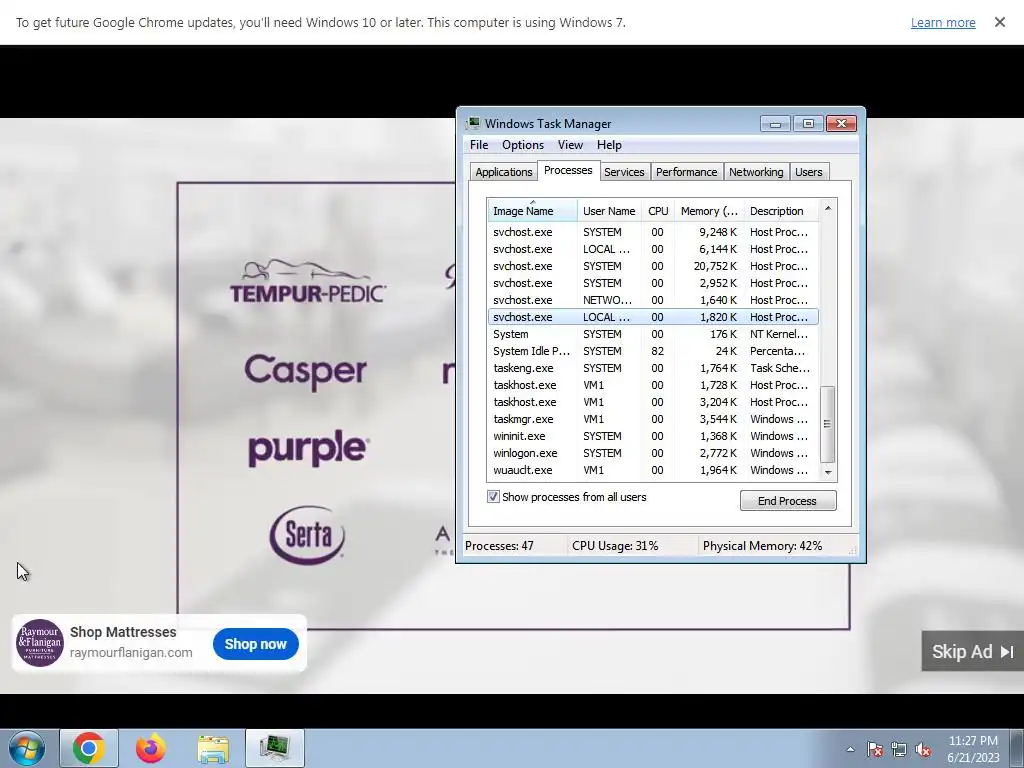Maximize the Windows Task Manager window

click(x=808, y=124)
